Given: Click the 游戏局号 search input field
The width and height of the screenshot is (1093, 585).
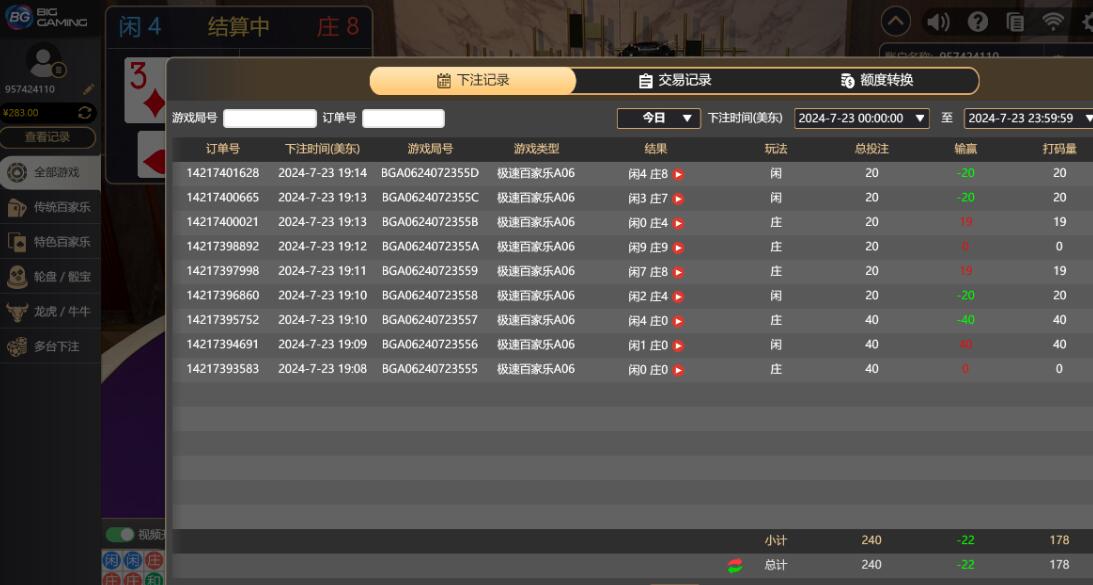Looking at the screenshot, I should pyautogui.click(x=269, y=118).
